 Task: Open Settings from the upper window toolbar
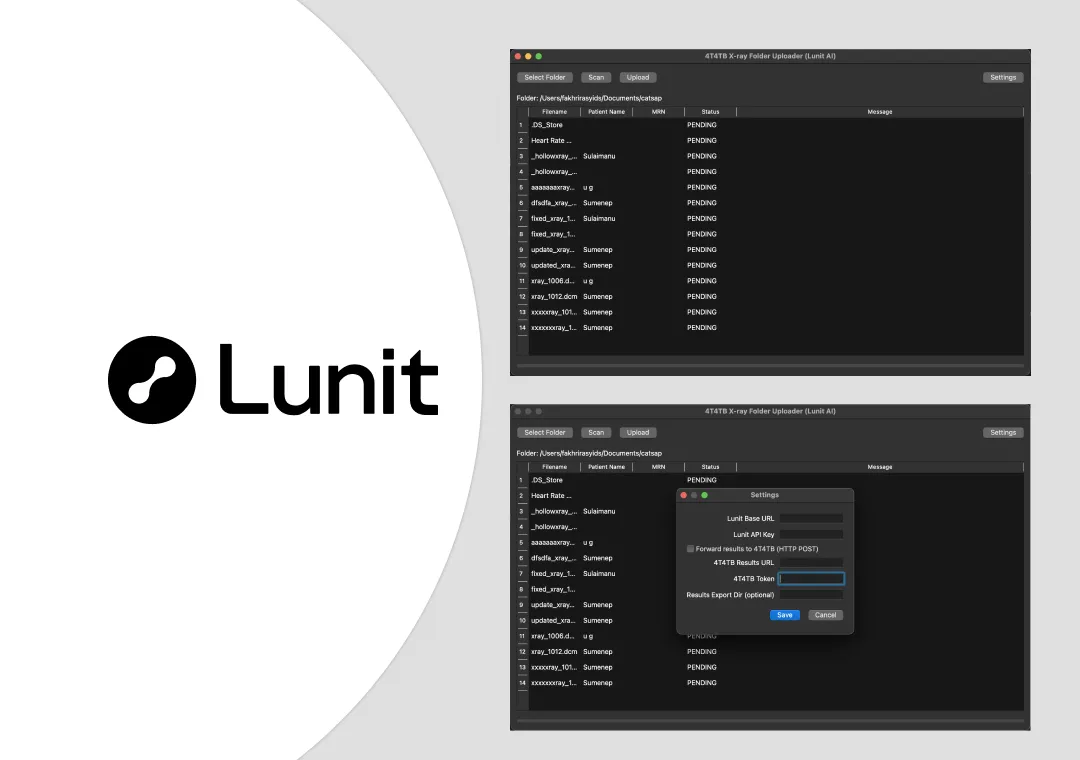[x=1003, y=77]
